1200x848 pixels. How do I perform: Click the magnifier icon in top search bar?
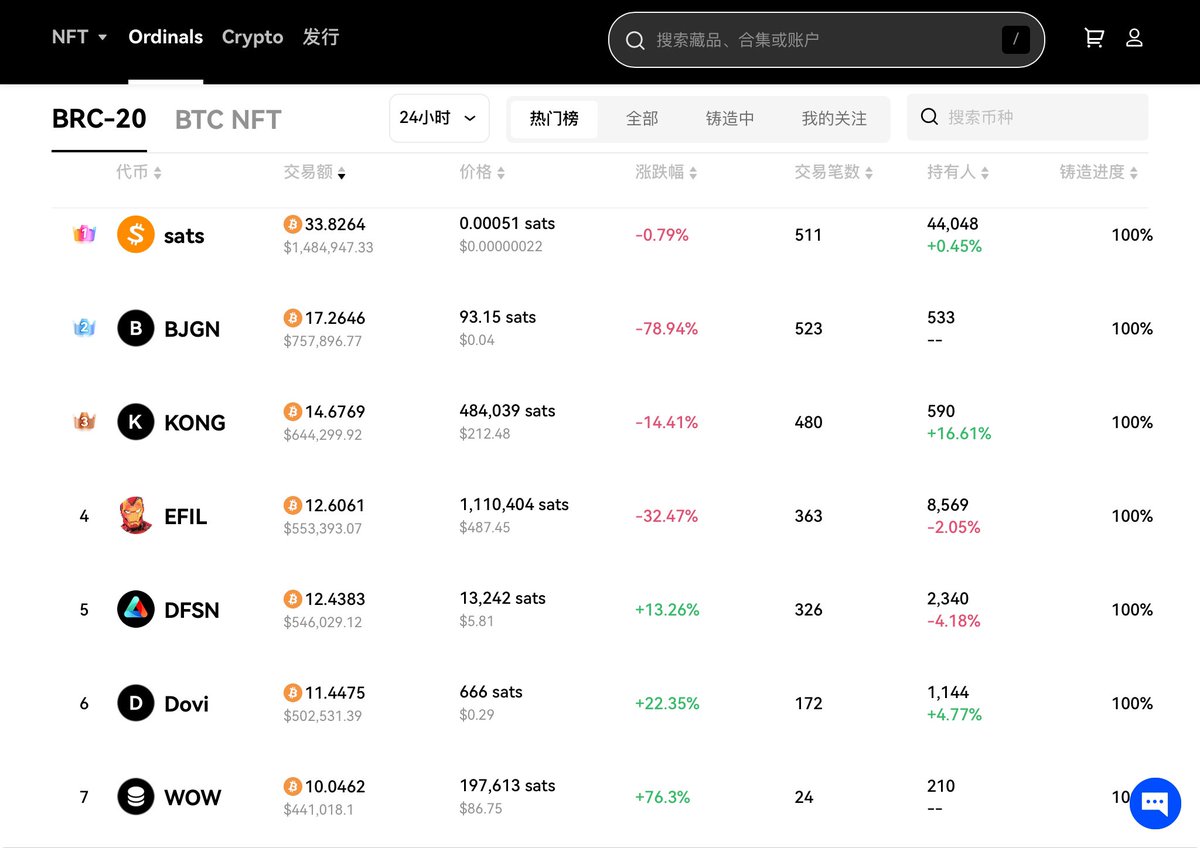click(x=635, y=40)
